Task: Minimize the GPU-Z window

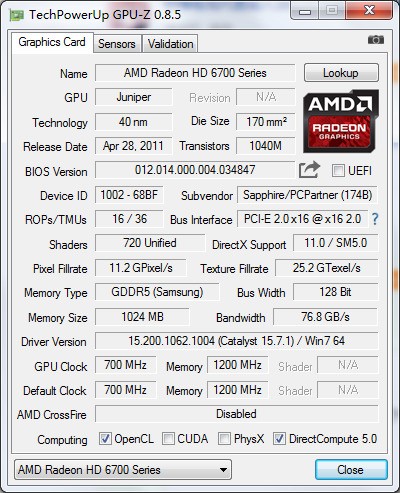Action: tap(305, 10)
